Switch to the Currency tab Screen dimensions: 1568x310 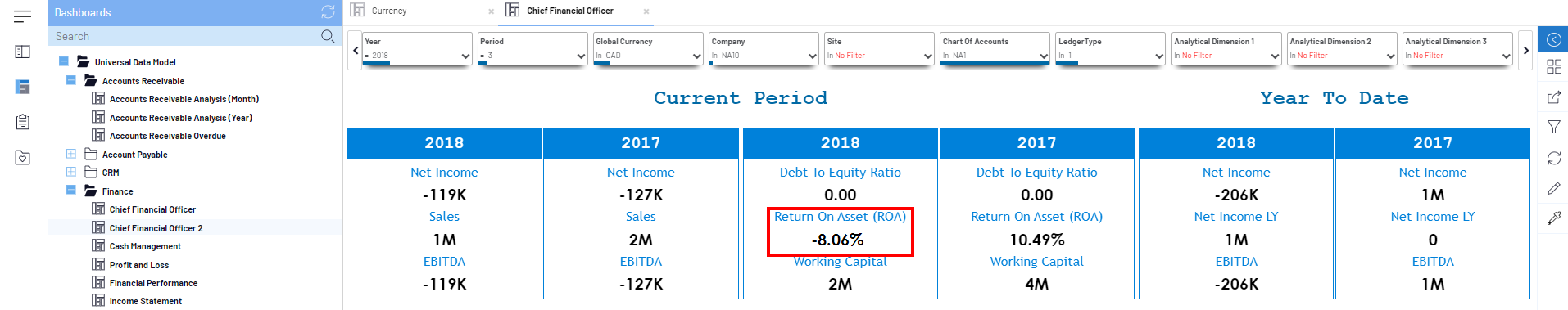click(x=388, y=11)
